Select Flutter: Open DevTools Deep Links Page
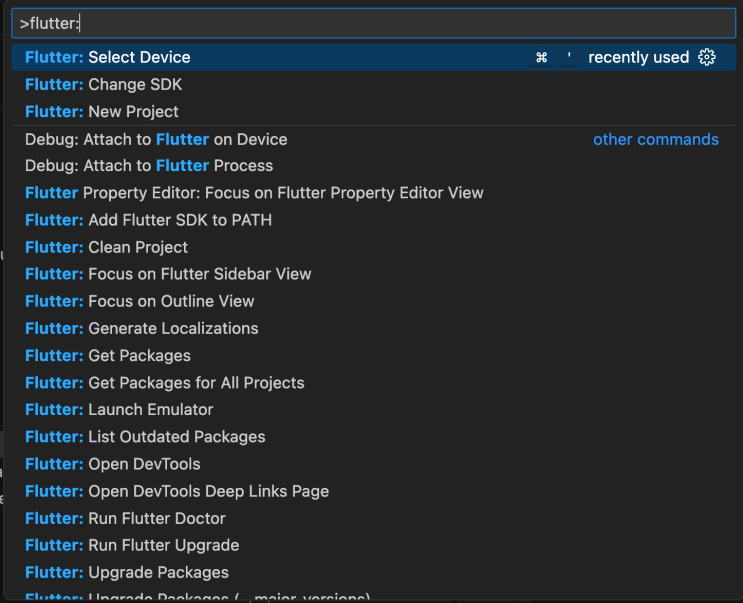 373,491
